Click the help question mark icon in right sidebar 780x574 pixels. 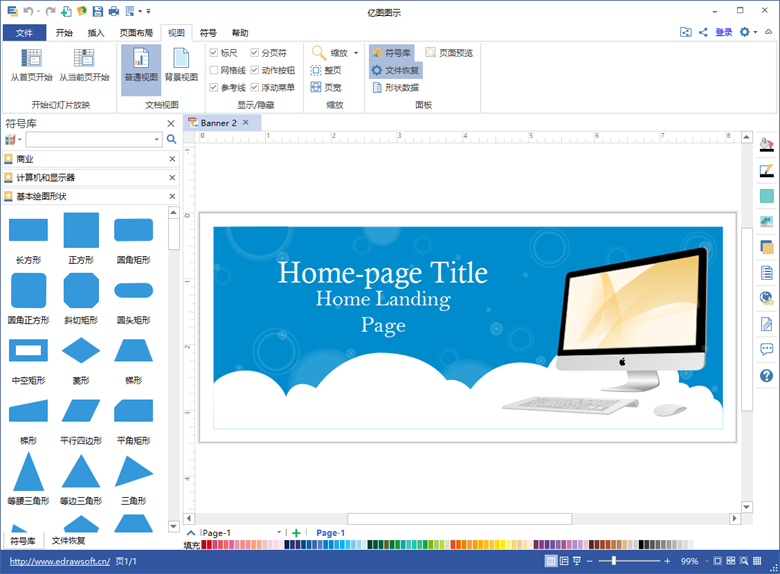766,376
